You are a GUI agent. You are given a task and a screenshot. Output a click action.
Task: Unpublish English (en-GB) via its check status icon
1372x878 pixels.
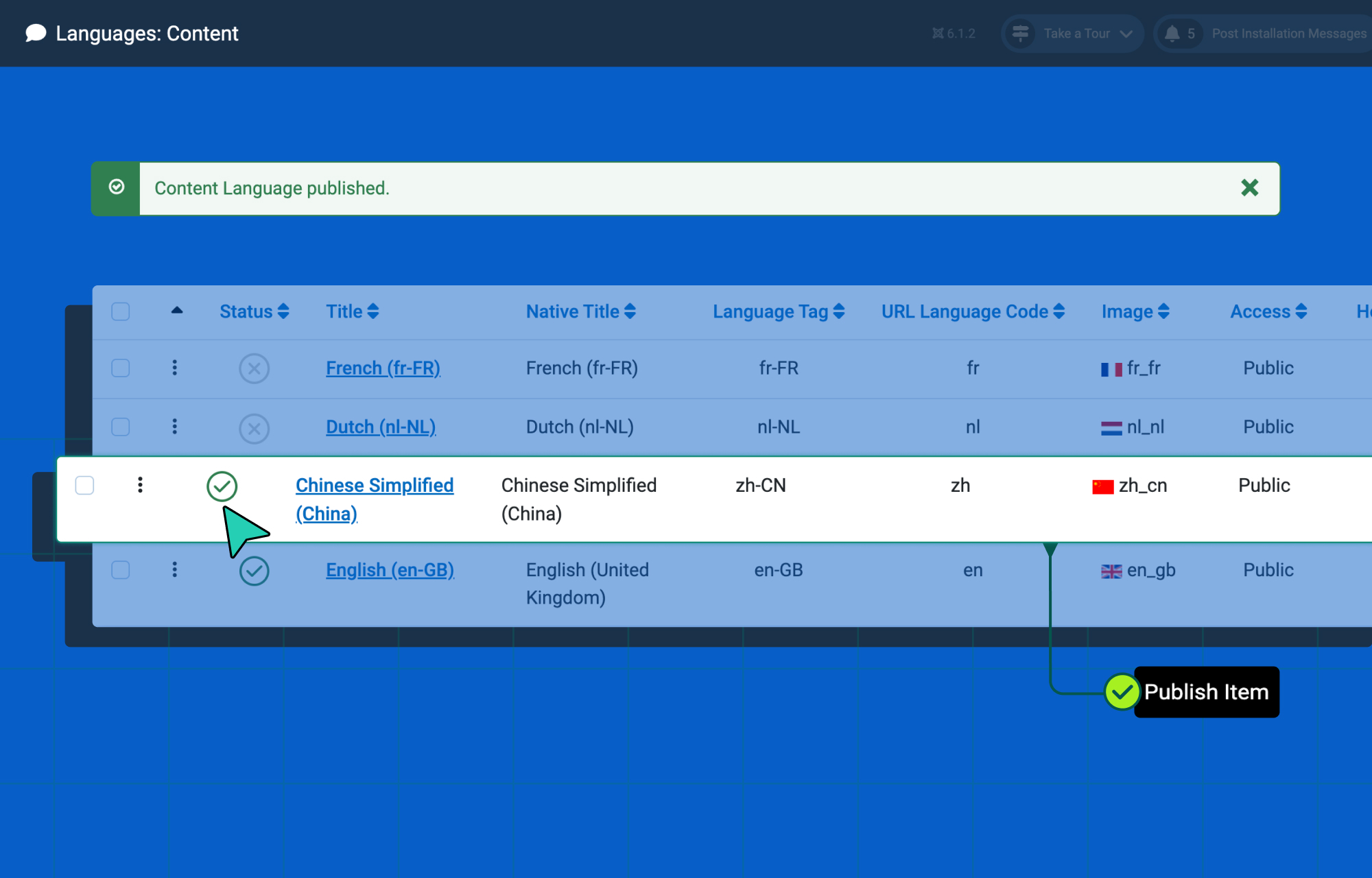(254, 571)
